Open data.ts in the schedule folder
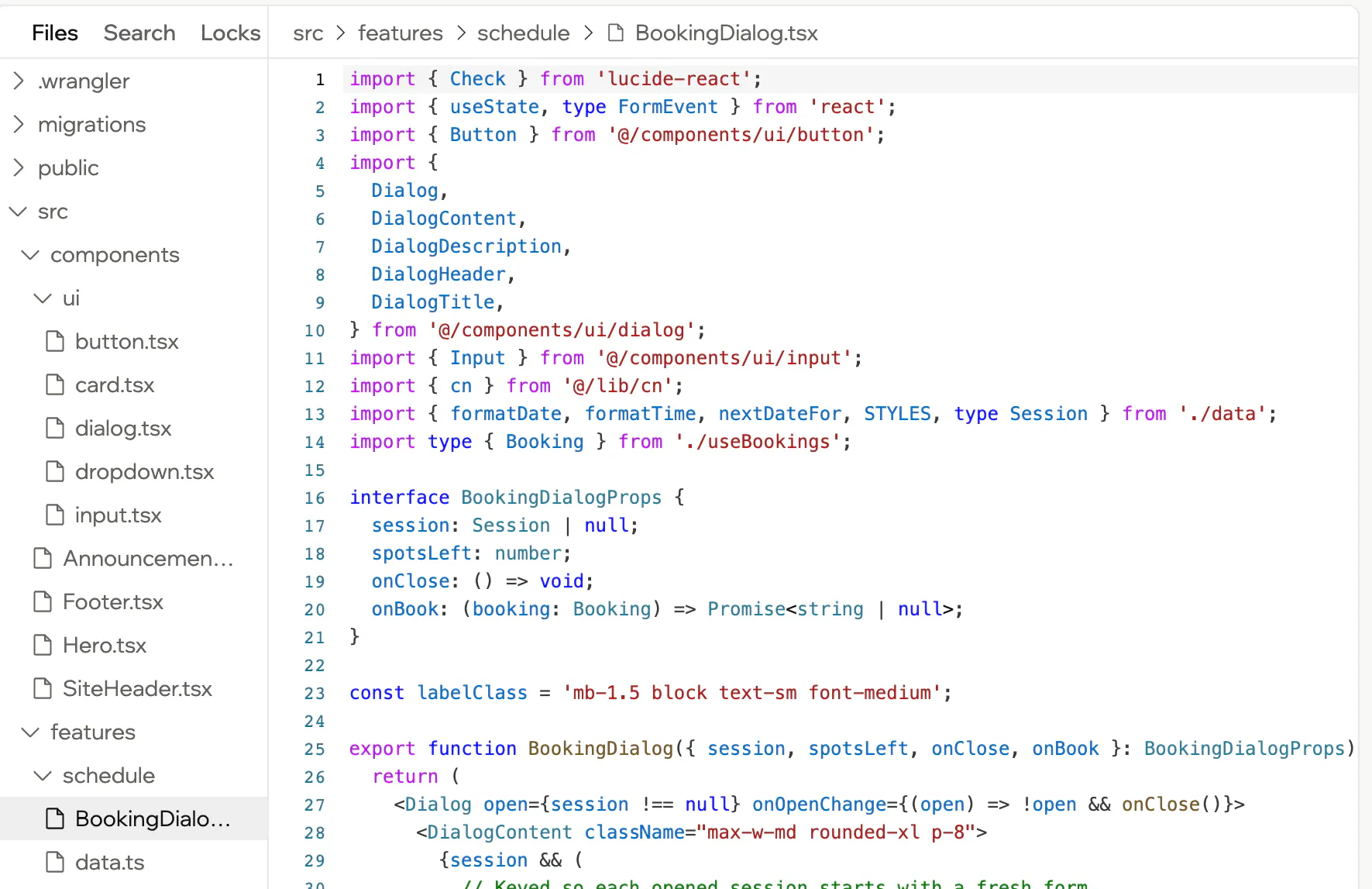Viewport: 1372px width, 889px height. [x=109, y=862]
